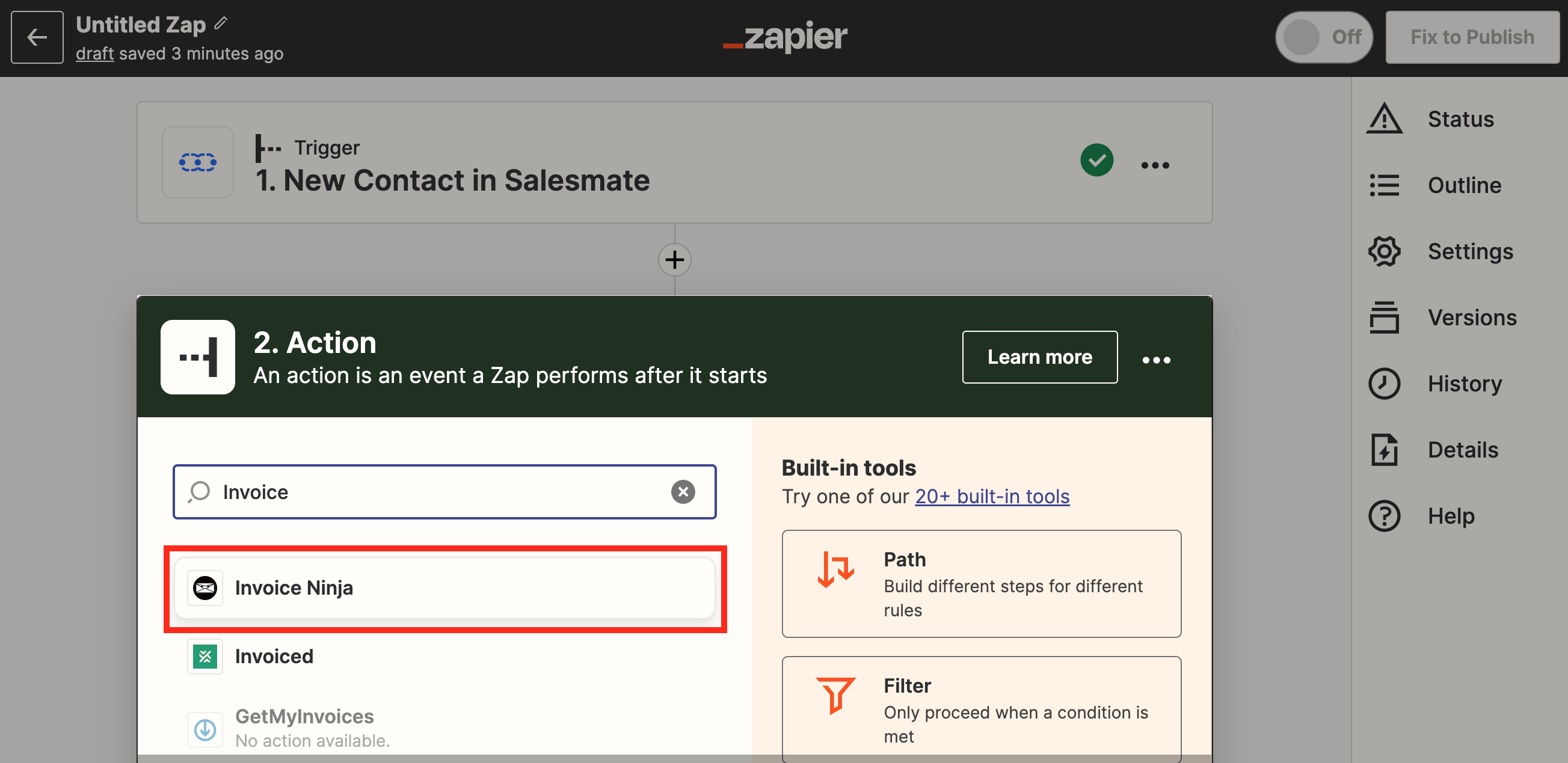Click the Outline list icon

click(x=1384, y=185)
